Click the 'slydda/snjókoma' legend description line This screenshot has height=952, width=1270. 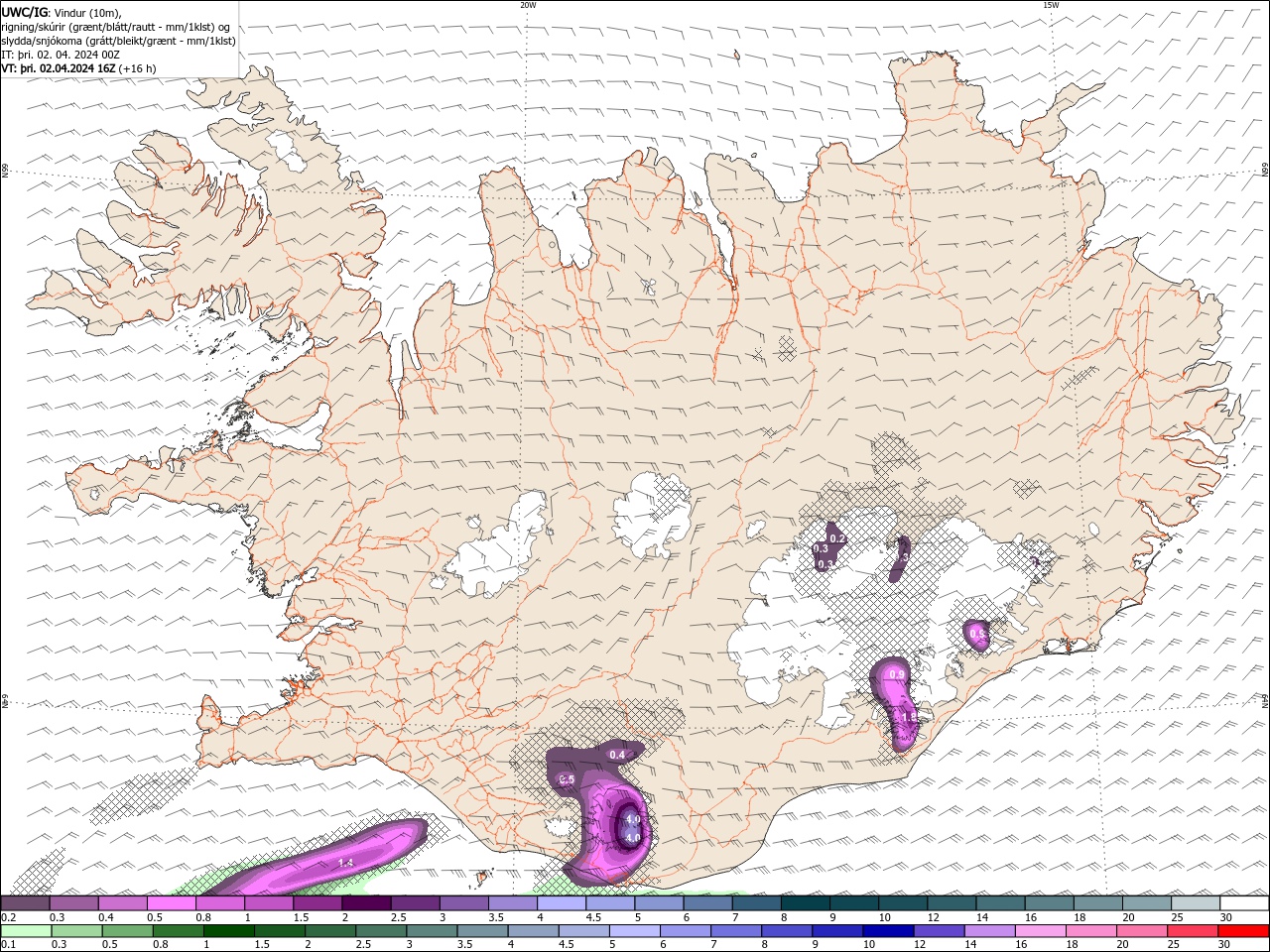(119, 41)
